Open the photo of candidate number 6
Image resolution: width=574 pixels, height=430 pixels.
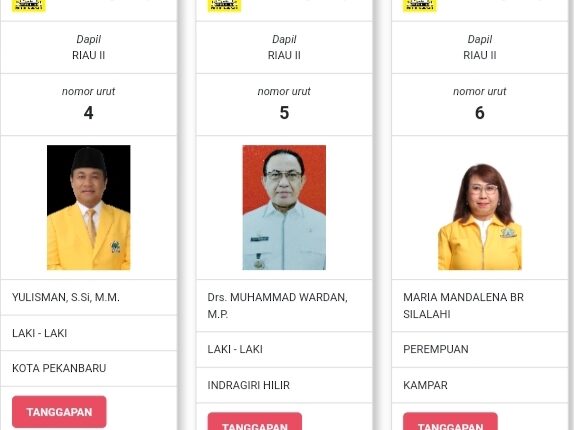[x=480, y=216]
